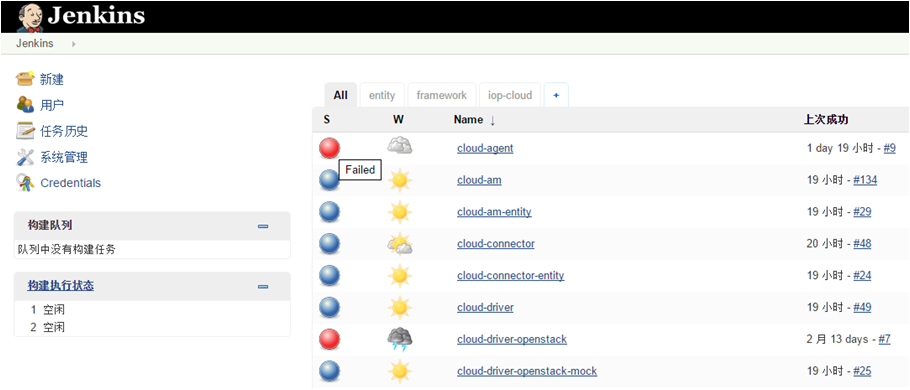Open the cloud-connector-entity job
The image size is (910, 390).
coord(511,276)
